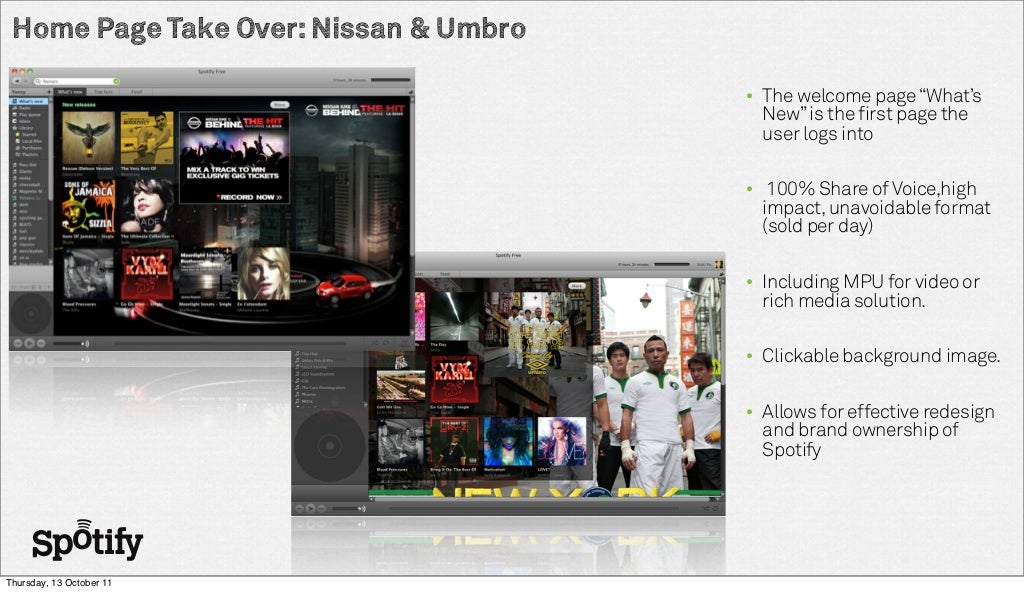Screen dimensions: 1024x592
Task: Click previous track button in Nissan window
Action: [x=18, y=343]
